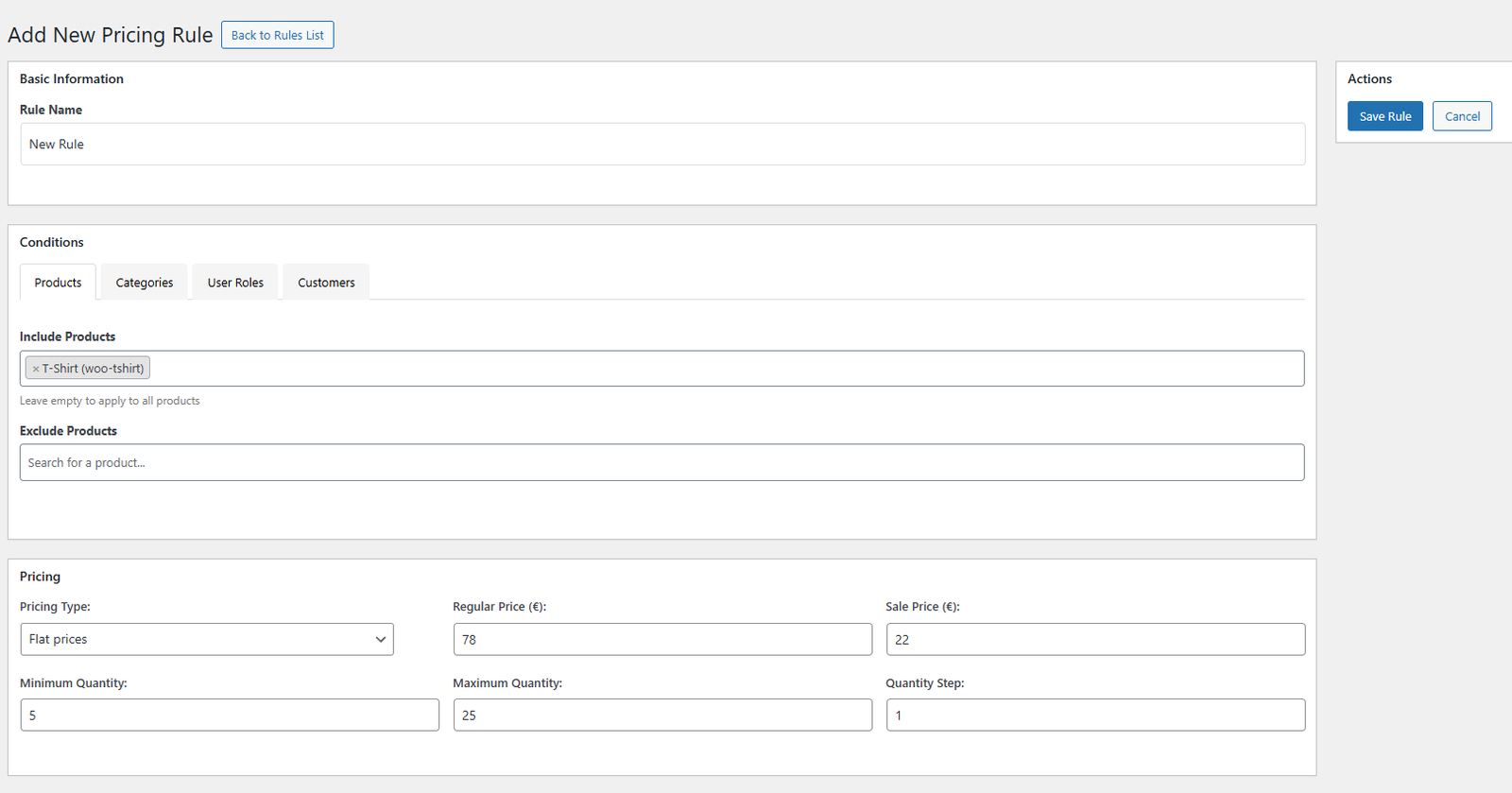The height and width of the screenshot is (793, 1512).
Task: Open the Pricing Type dropdown
Action: click(x=207, y=639)
